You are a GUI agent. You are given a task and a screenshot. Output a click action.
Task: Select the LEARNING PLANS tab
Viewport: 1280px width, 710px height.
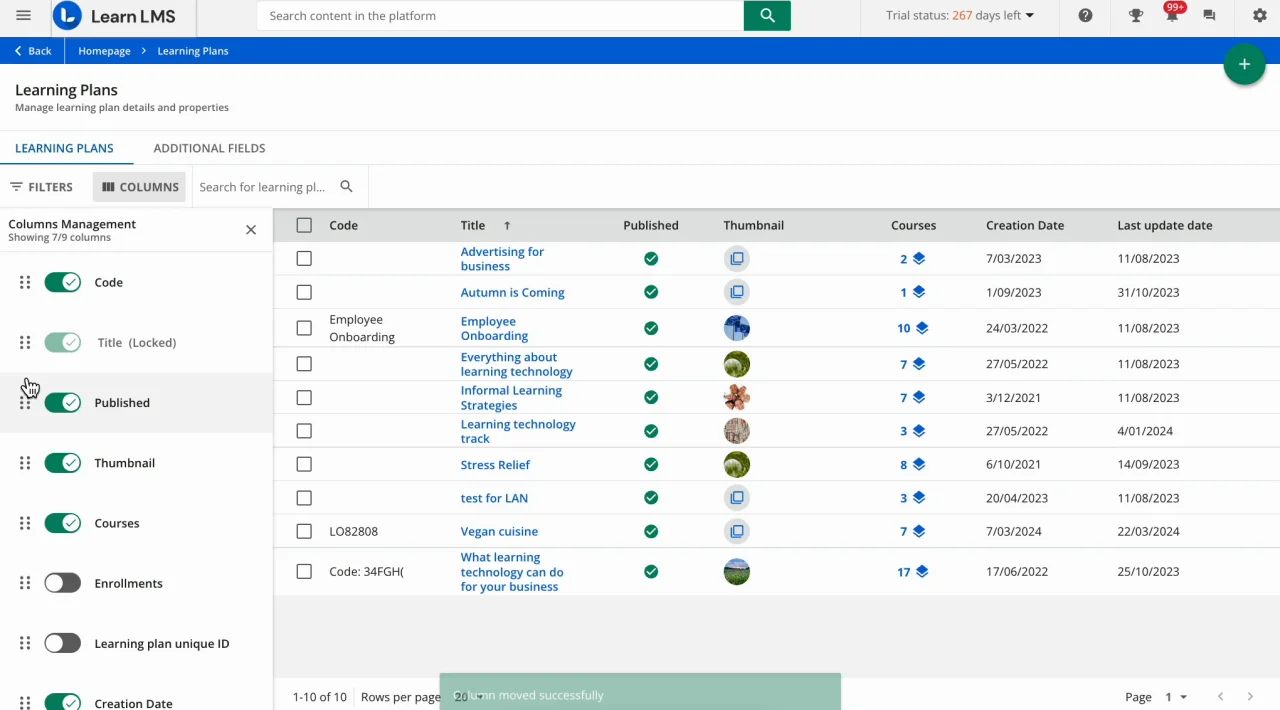[x=64, y=148]
